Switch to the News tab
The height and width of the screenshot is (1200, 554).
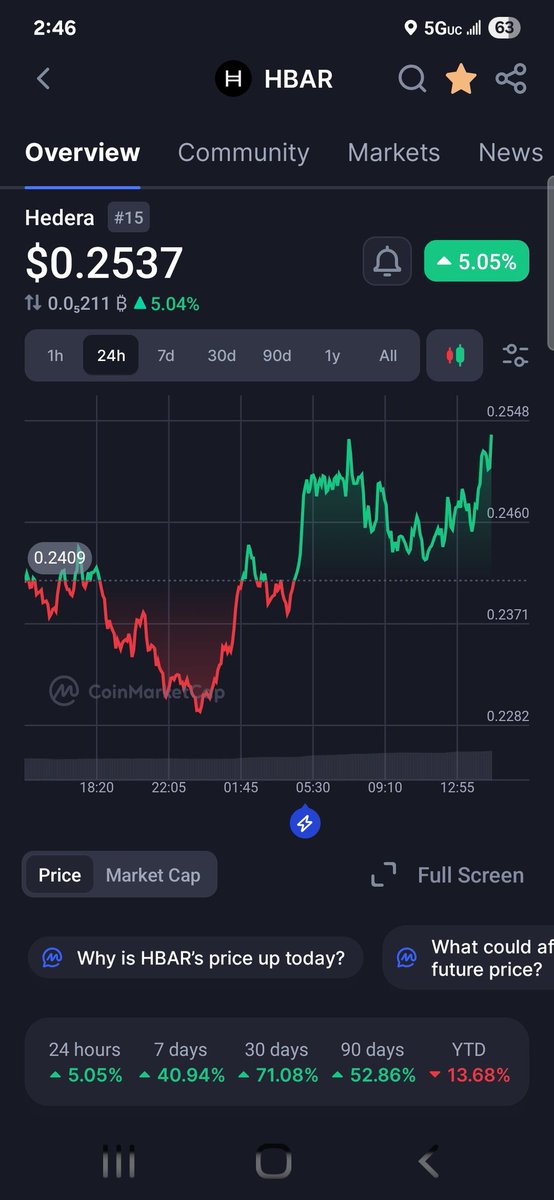point(510,153)
